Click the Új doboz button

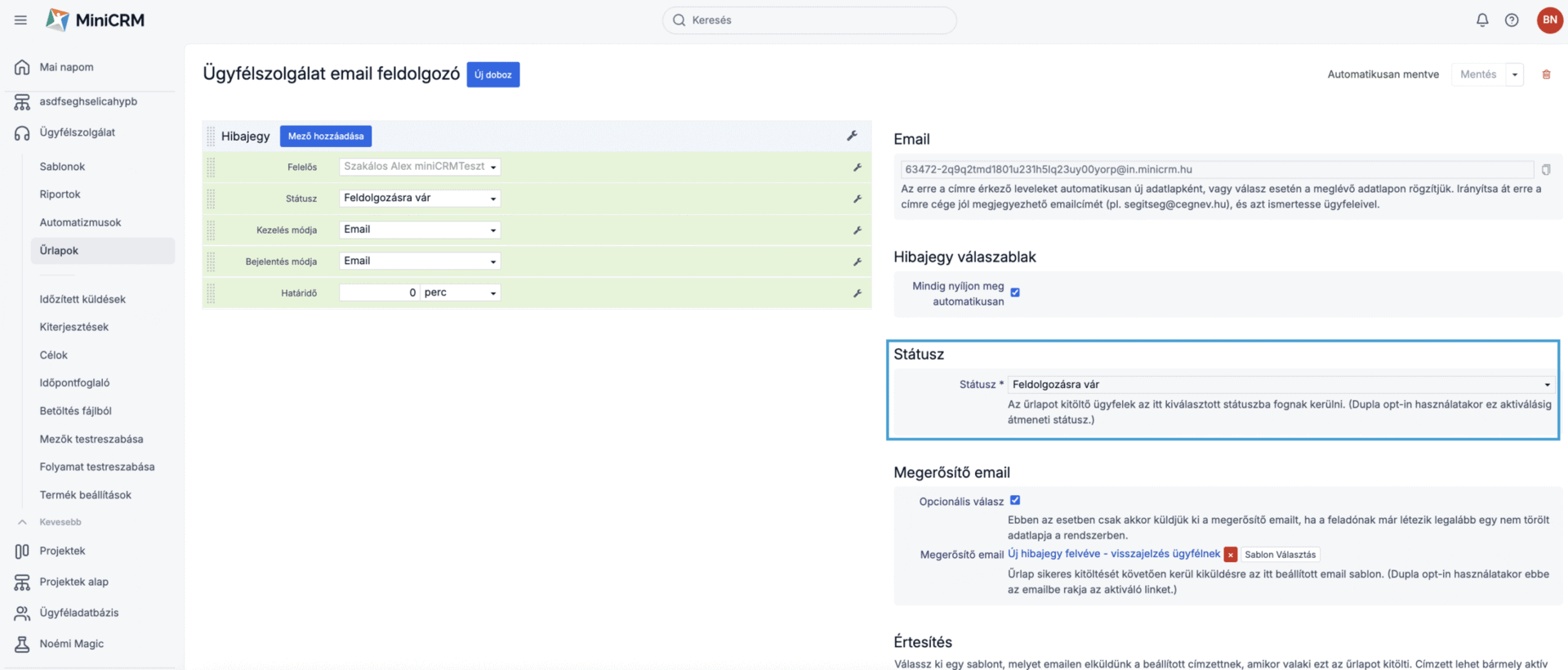(x=492, y=74)
